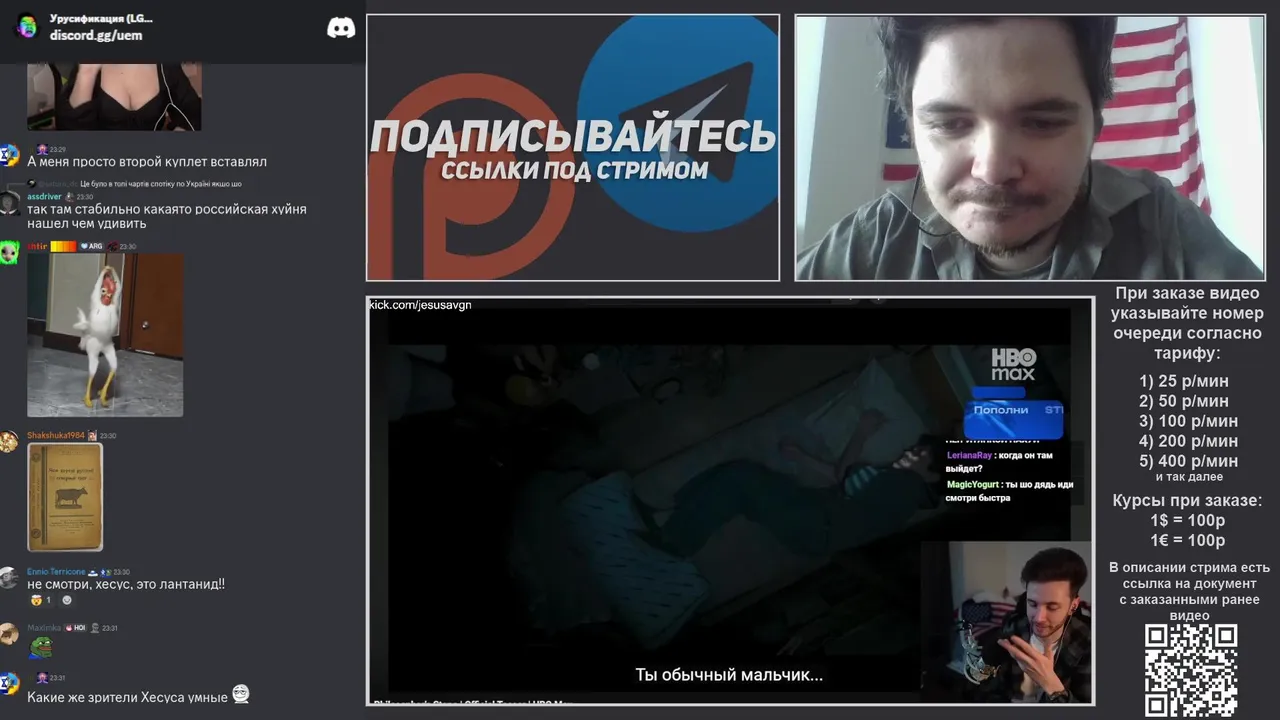
Task: Click the avatar beside 'А меня просто второй куплет вставлял'
Action: point(9,155)
